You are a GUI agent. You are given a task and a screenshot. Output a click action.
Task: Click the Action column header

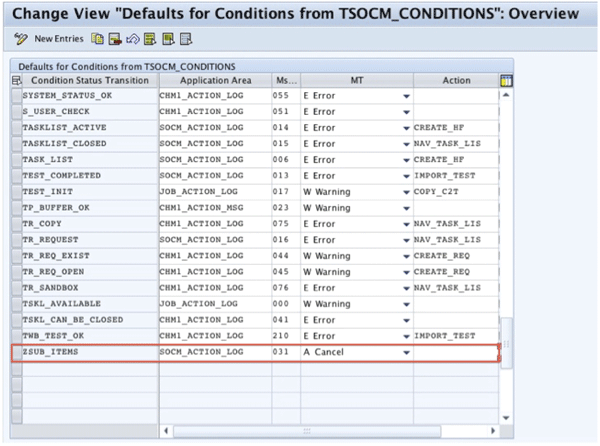(456, 81)
